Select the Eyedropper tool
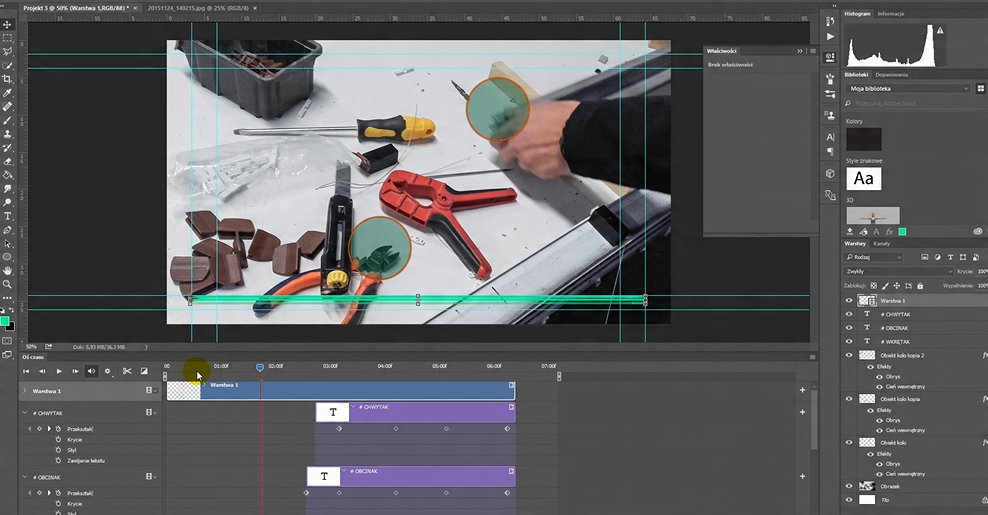This screenshot has width=988, height=515. 8,93
